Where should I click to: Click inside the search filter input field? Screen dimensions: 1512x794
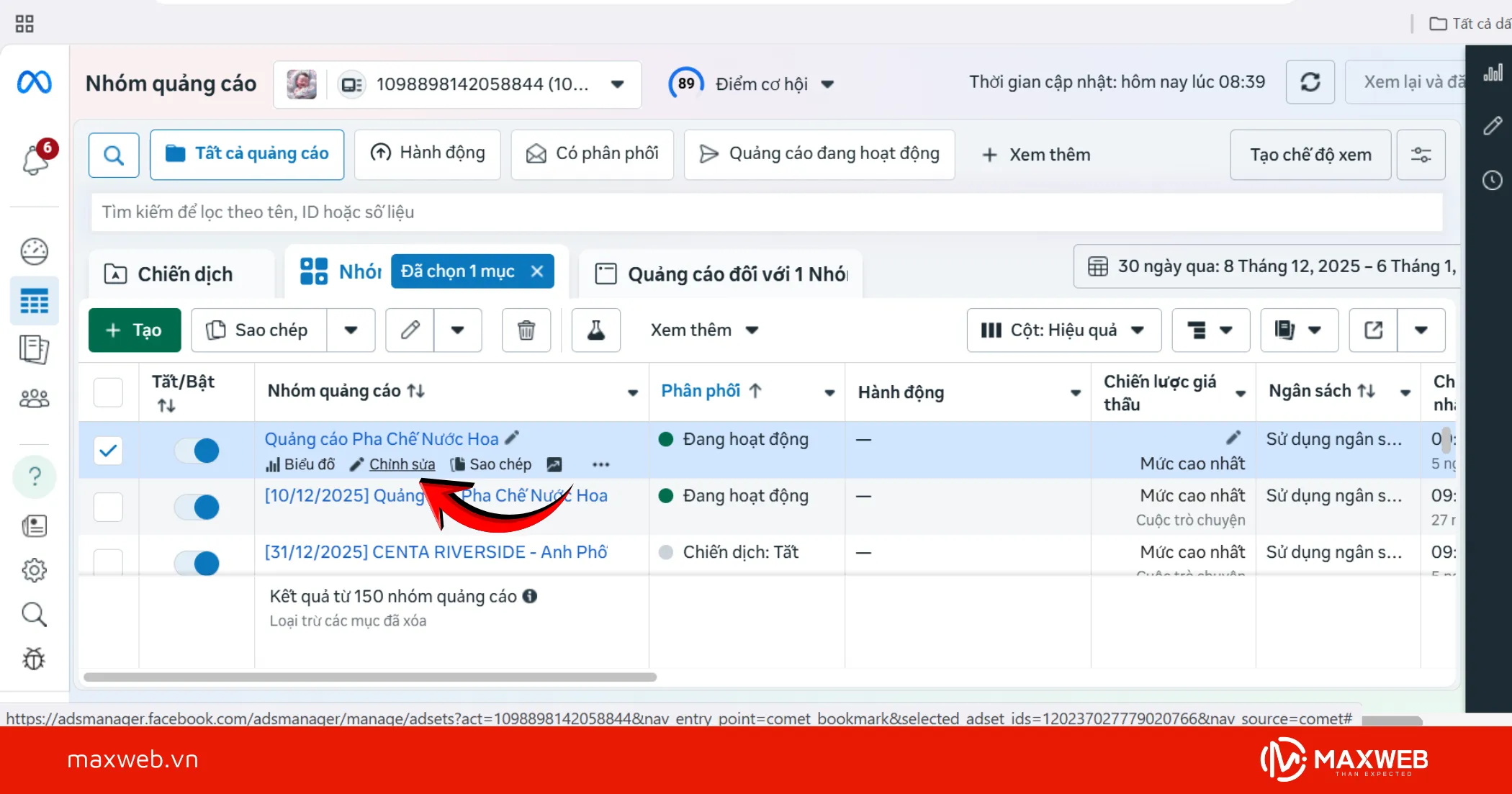click(504, 212)
